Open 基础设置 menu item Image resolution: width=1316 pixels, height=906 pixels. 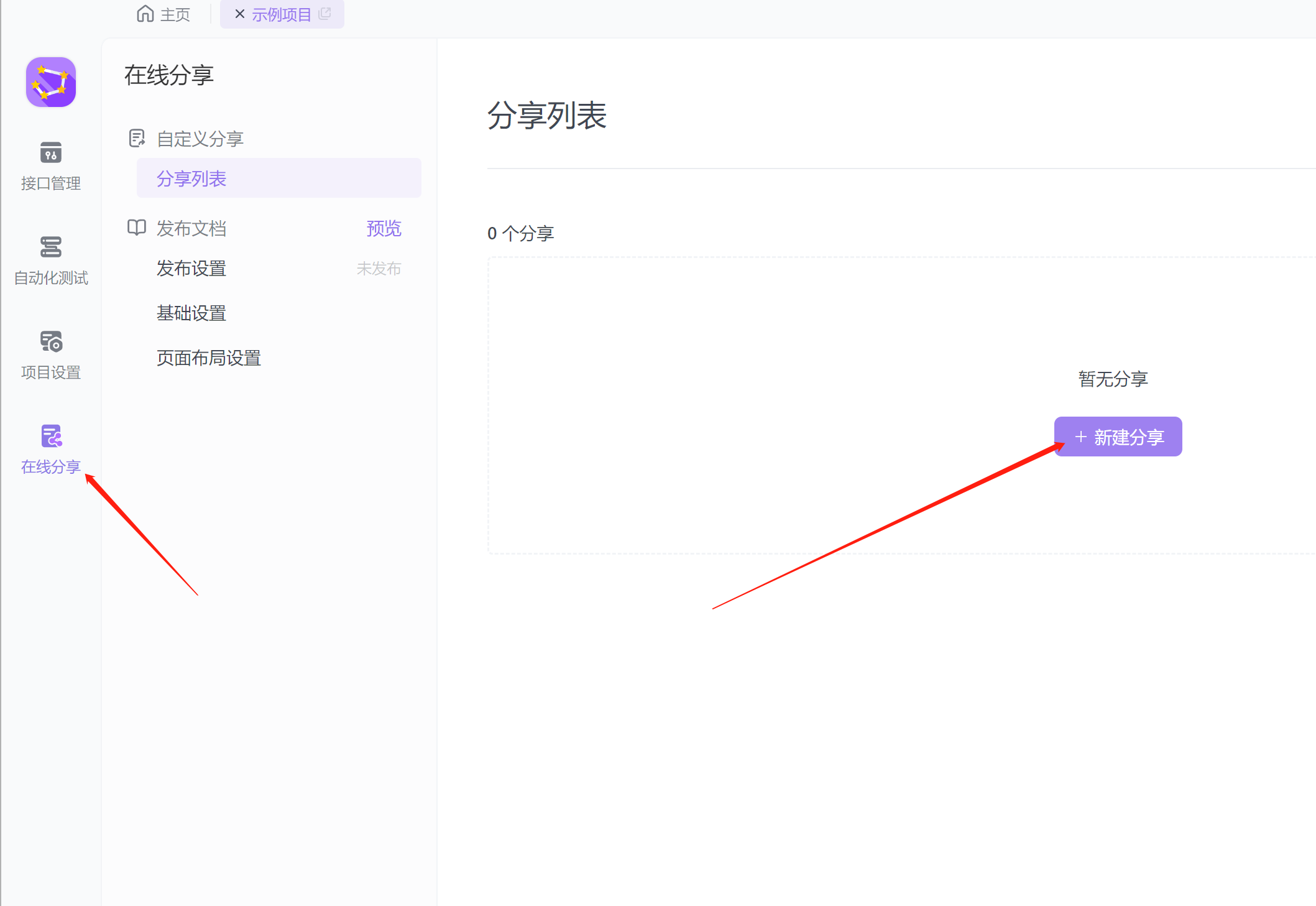(191, 313)
